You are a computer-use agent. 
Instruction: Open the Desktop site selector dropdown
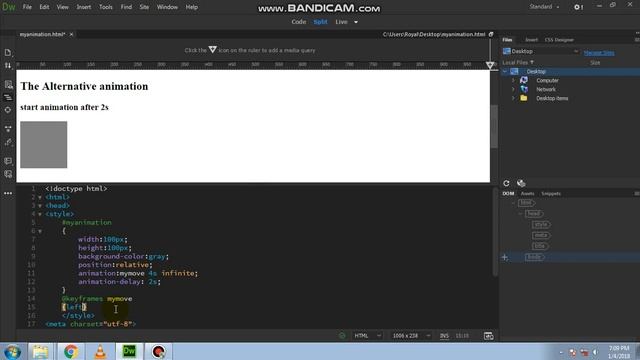pyautogui.click(x=541, y=51)
